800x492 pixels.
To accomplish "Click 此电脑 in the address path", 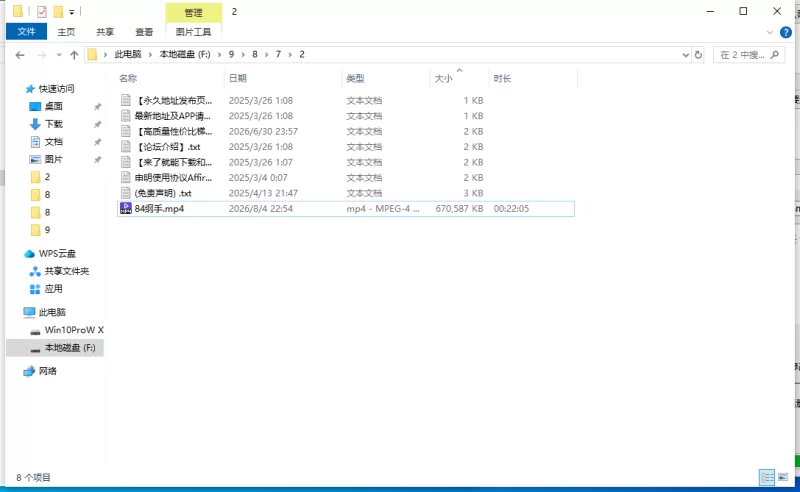I will (x=128, y=54).
